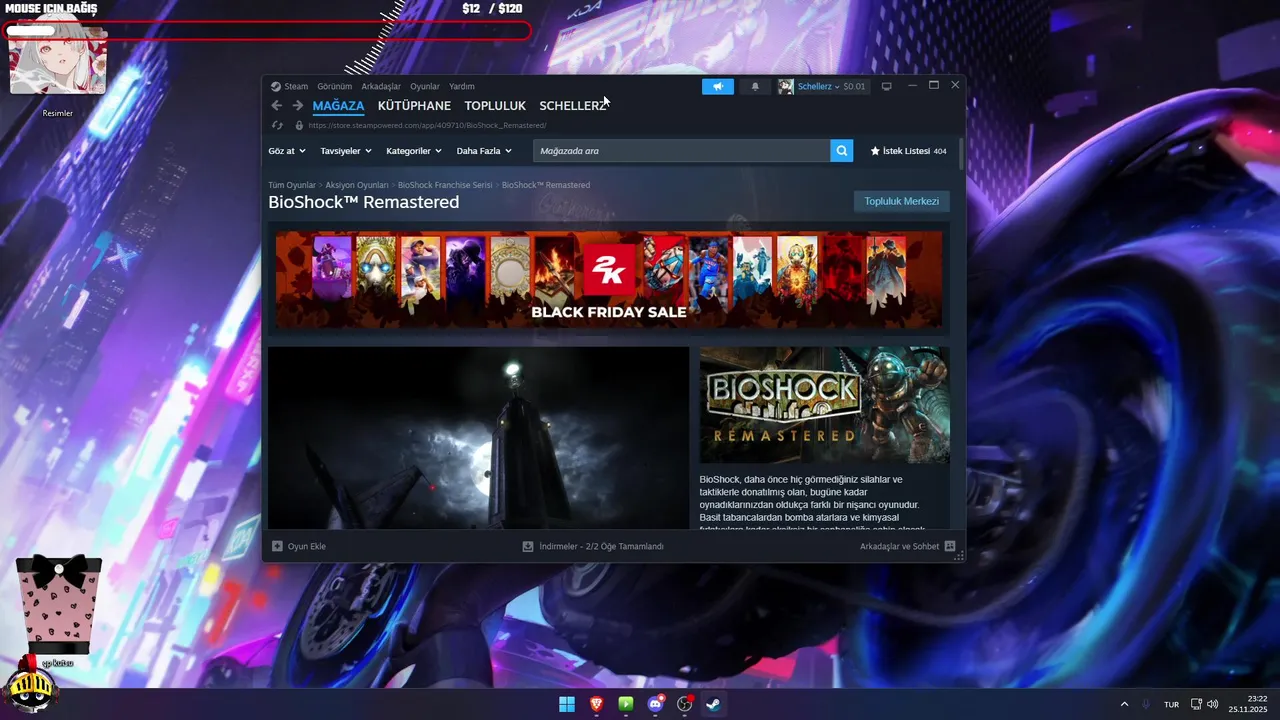
Task: Open clock and date panel
Action: [x=1250, y=704]
